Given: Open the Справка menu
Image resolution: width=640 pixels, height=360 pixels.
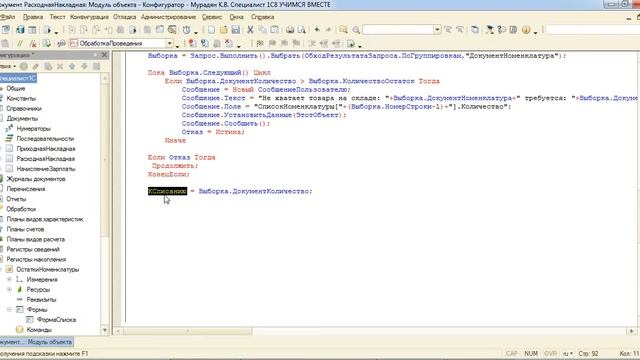Looking at the screenshot, I should (262, 17).
